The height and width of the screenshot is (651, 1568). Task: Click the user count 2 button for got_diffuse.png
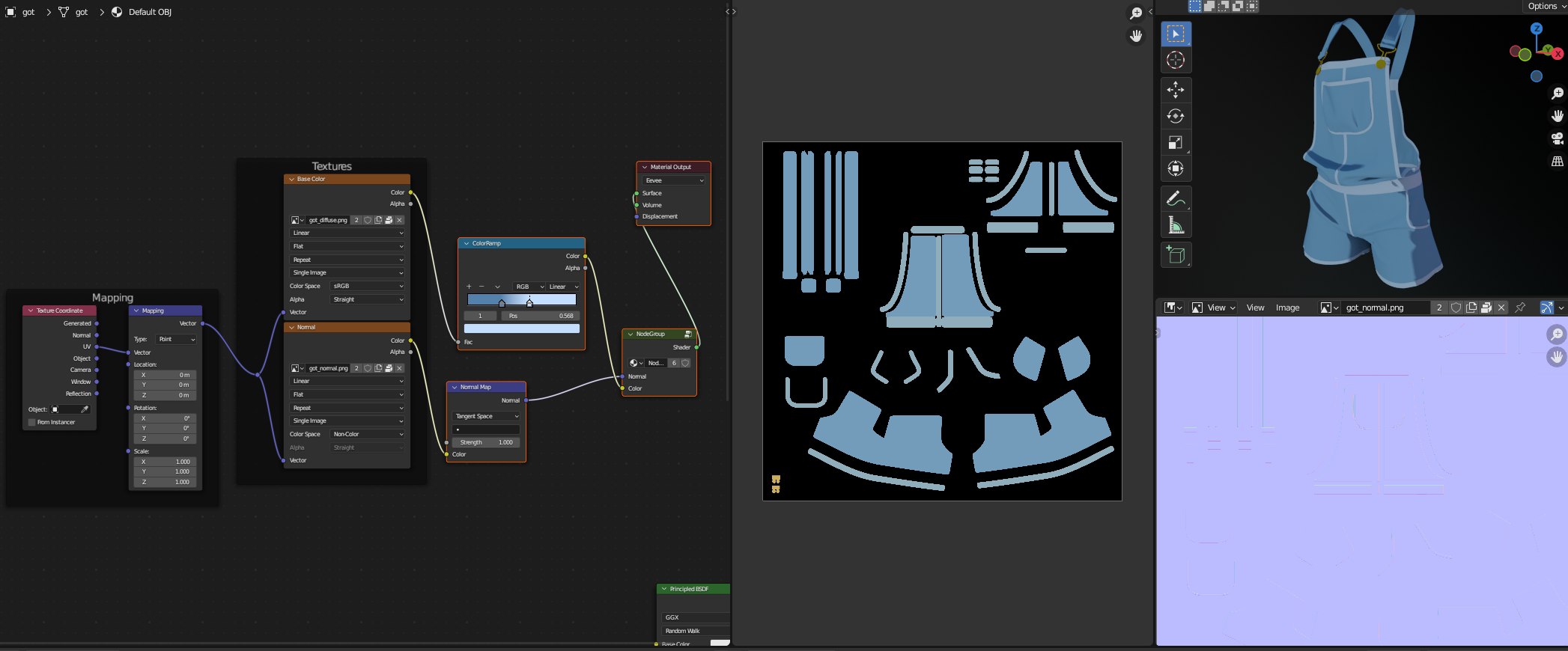tap(356, 220)
